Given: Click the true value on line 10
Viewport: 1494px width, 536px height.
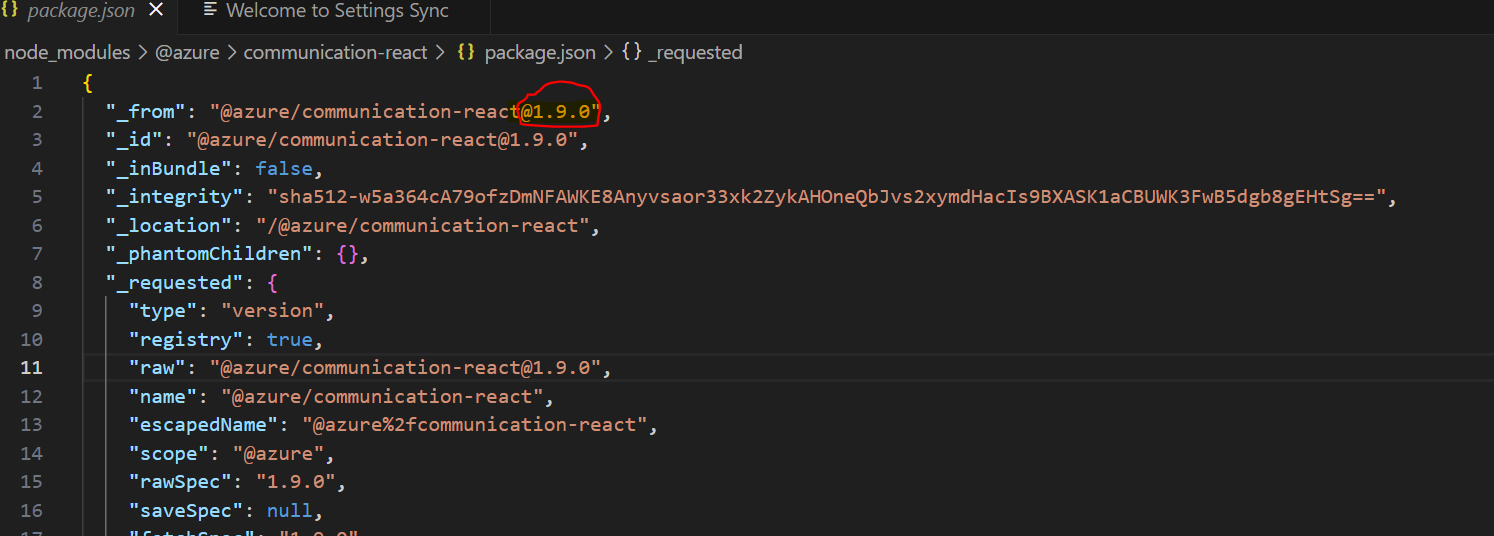Looking at the screenshot, I should pos(289,339).
